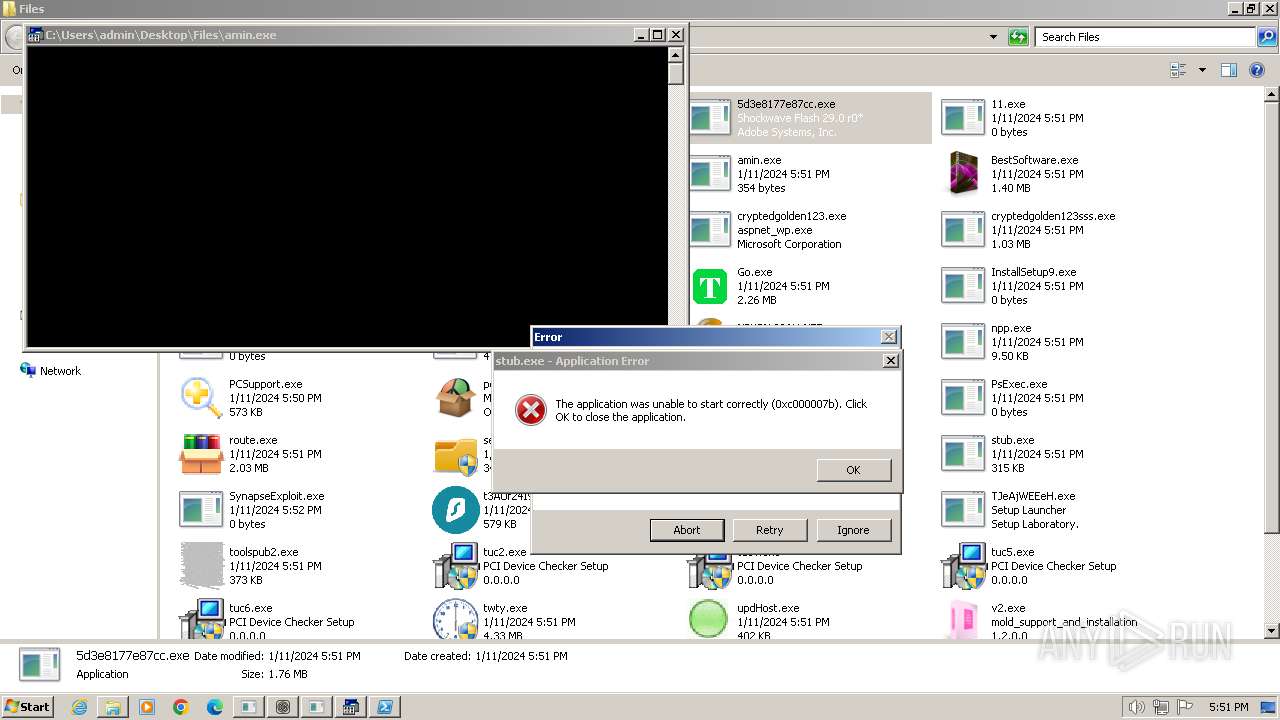The image size is (1280, 720).
Task: Select Network in the navigation pane
Action: [x=60, y=371]
